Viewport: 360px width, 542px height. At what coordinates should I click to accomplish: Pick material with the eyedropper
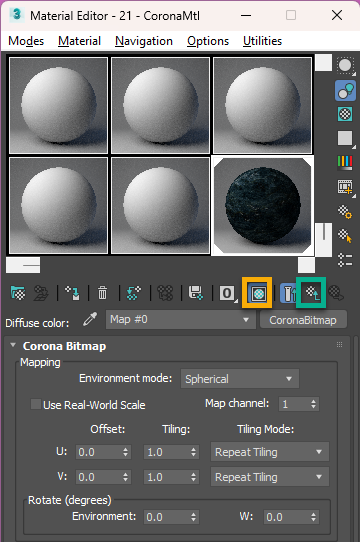pos(90,319)
